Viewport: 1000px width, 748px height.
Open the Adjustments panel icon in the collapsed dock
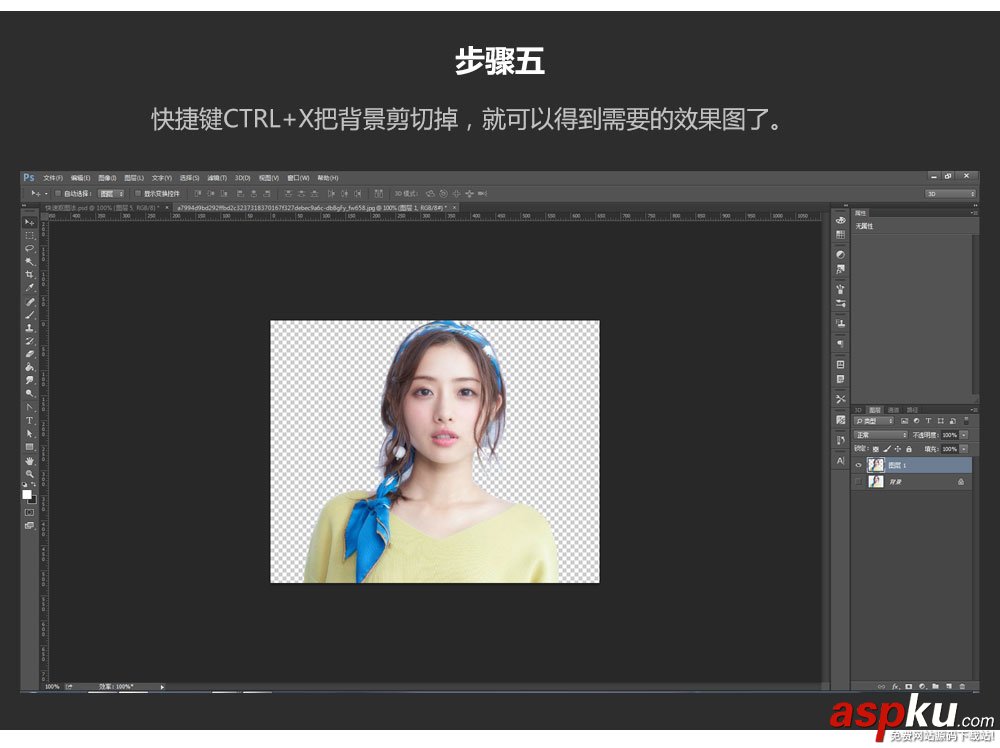point(841,254)
